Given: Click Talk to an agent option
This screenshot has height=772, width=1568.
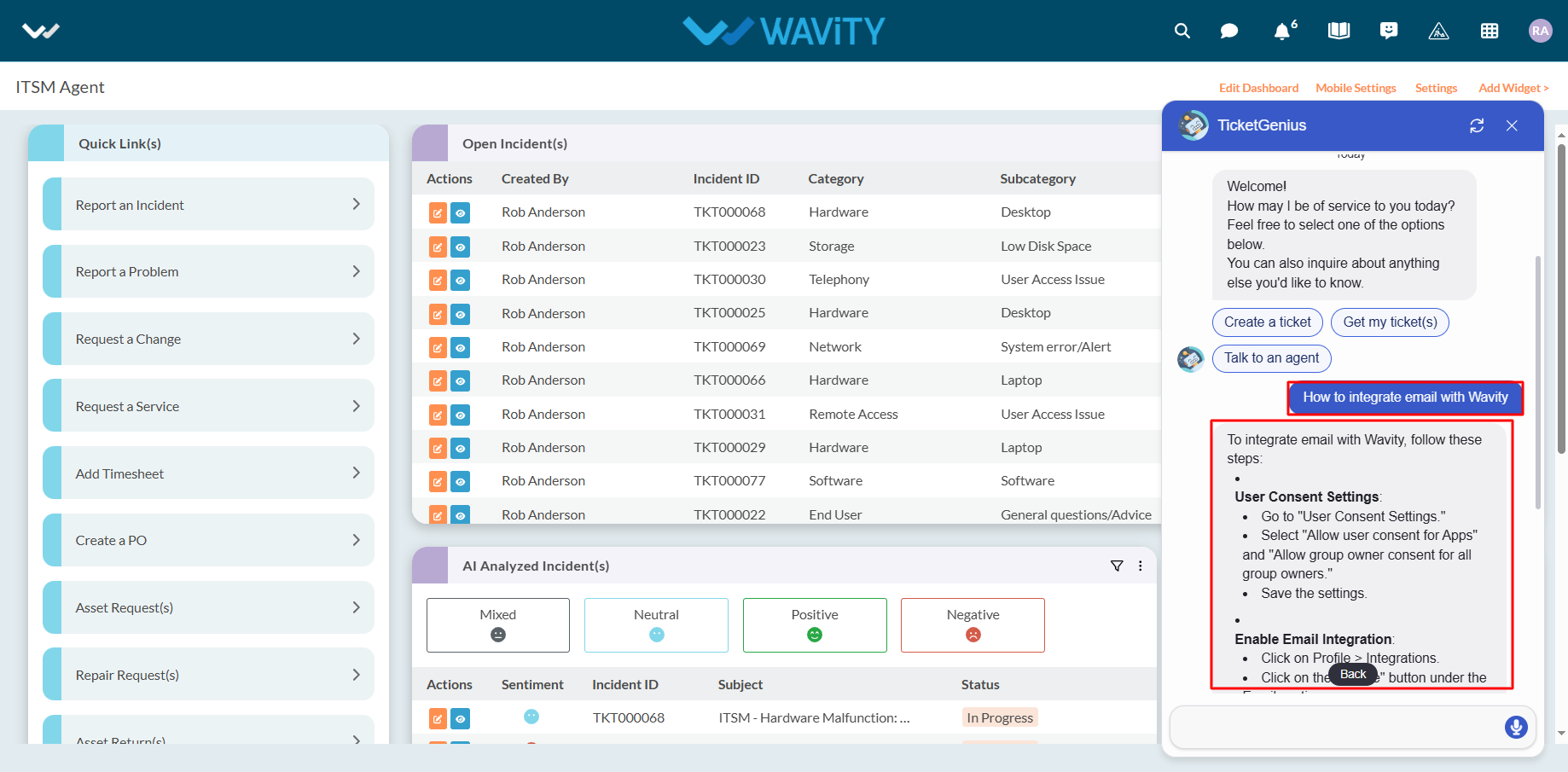Looking at the screenshot, I should (1271, 358).
